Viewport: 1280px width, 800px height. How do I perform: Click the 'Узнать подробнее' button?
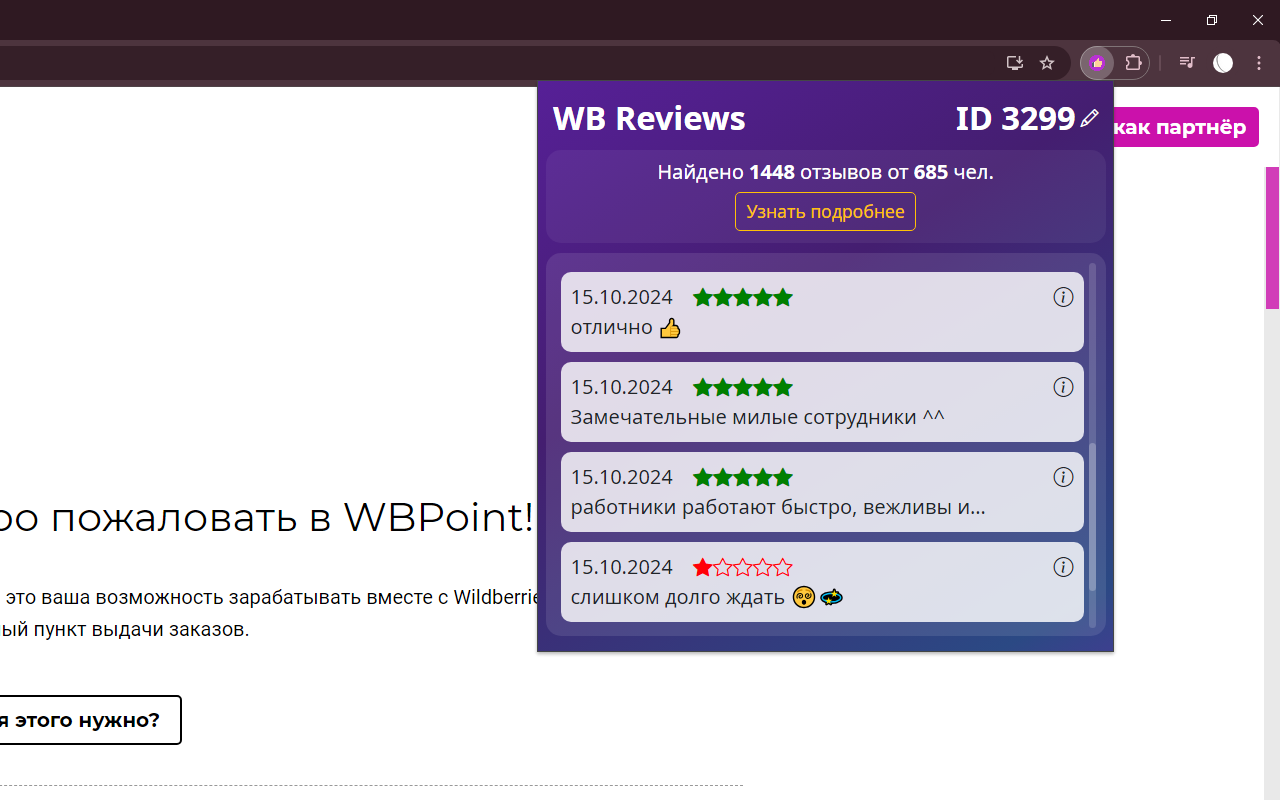tap(825, 211)
